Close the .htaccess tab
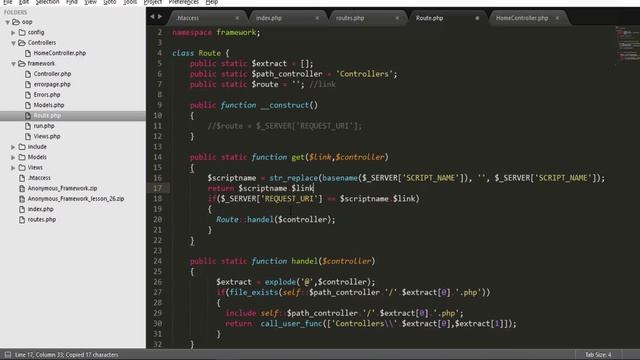640x360 pixels. (x=237, y=18)
